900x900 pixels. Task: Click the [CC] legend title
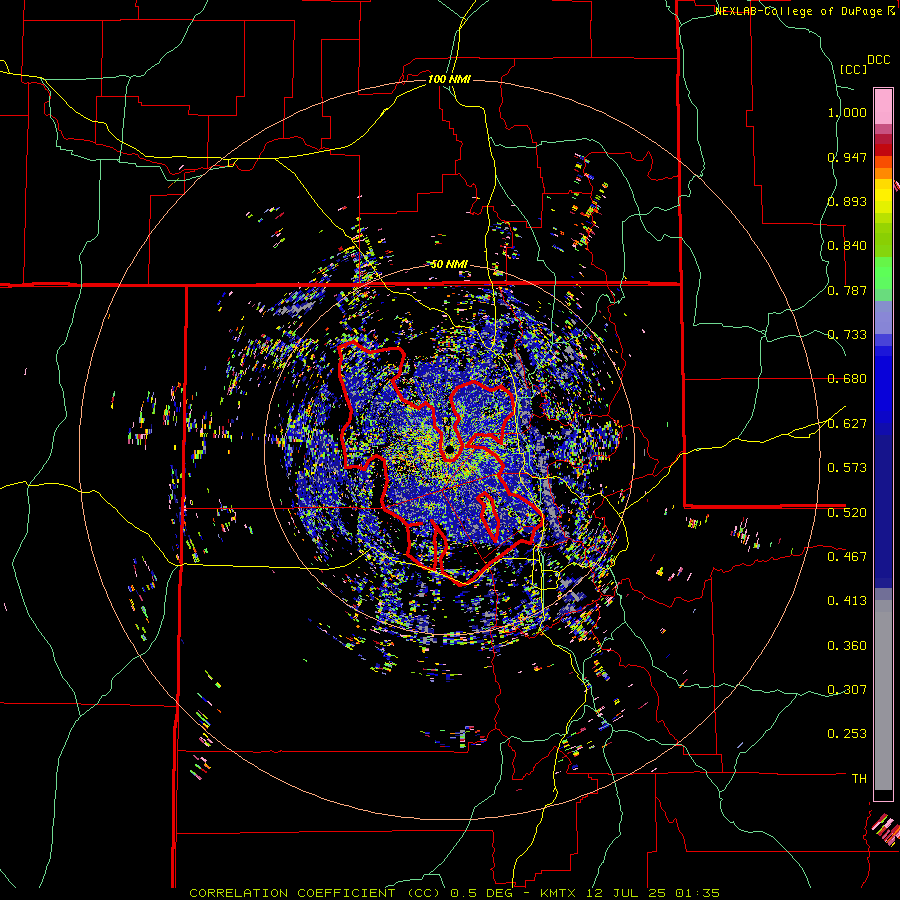853,69
